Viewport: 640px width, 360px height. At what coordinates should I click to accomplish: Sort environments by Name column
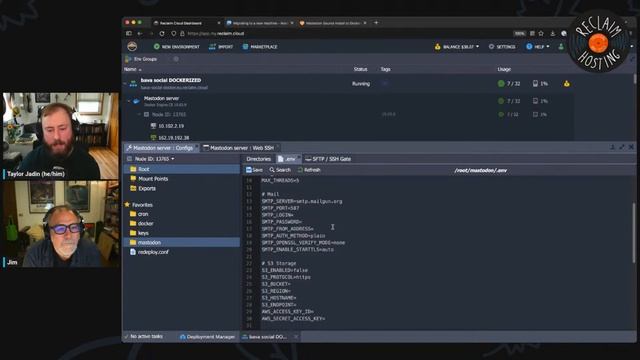pos(133,69)
